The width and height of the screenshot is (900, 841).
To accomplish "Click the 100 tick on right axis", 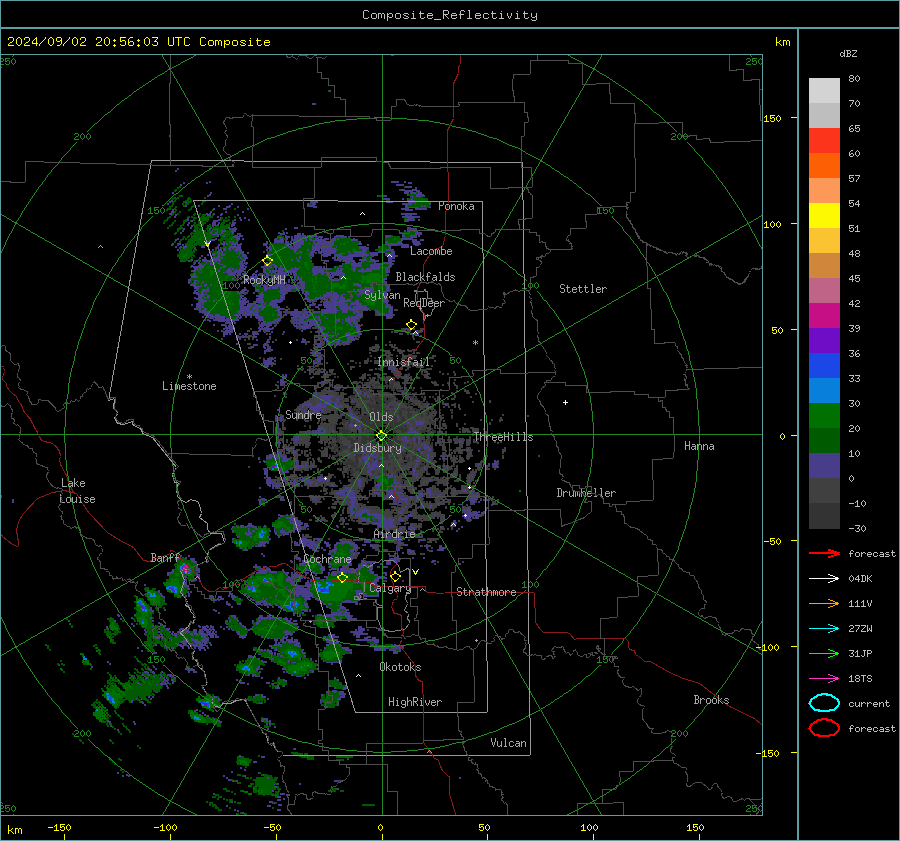I will (772, 224).
